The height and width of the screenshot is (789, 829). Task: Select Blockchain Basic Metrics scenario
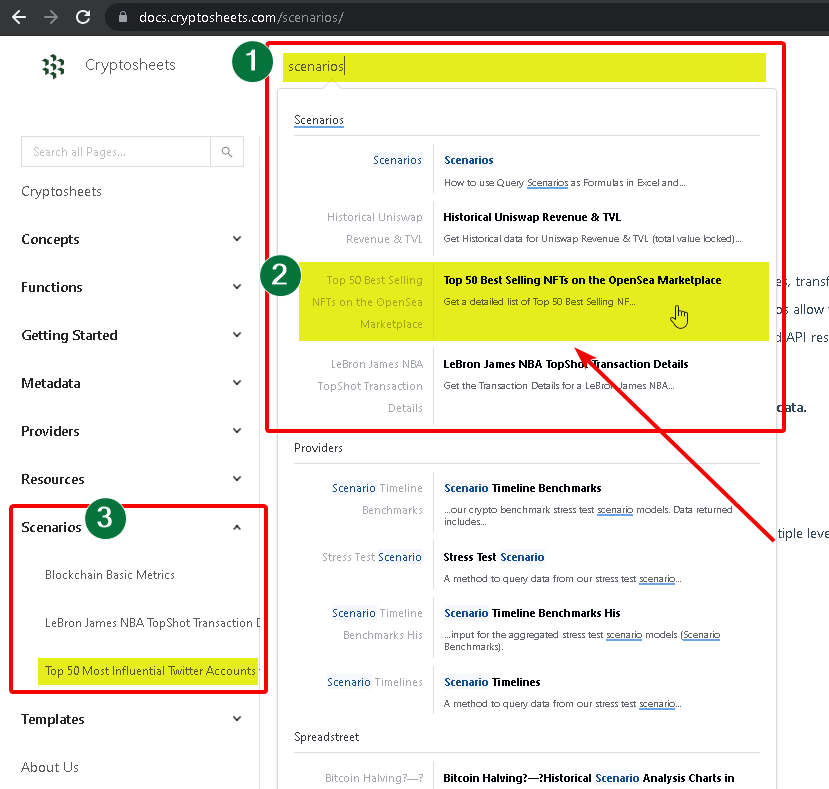pyautogui.click(x=110, y=575)
